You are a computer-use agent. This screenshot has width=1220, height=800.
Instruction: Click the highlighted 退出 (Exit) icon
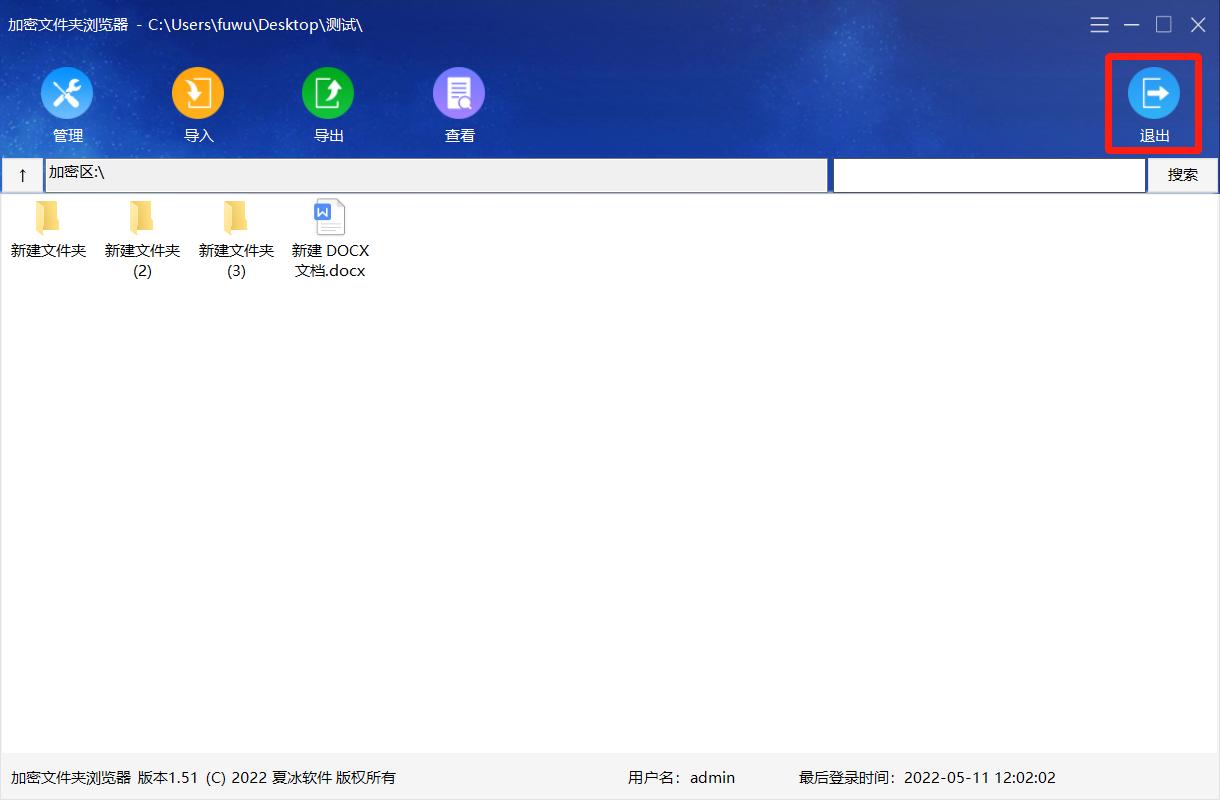coord(1154,103)
